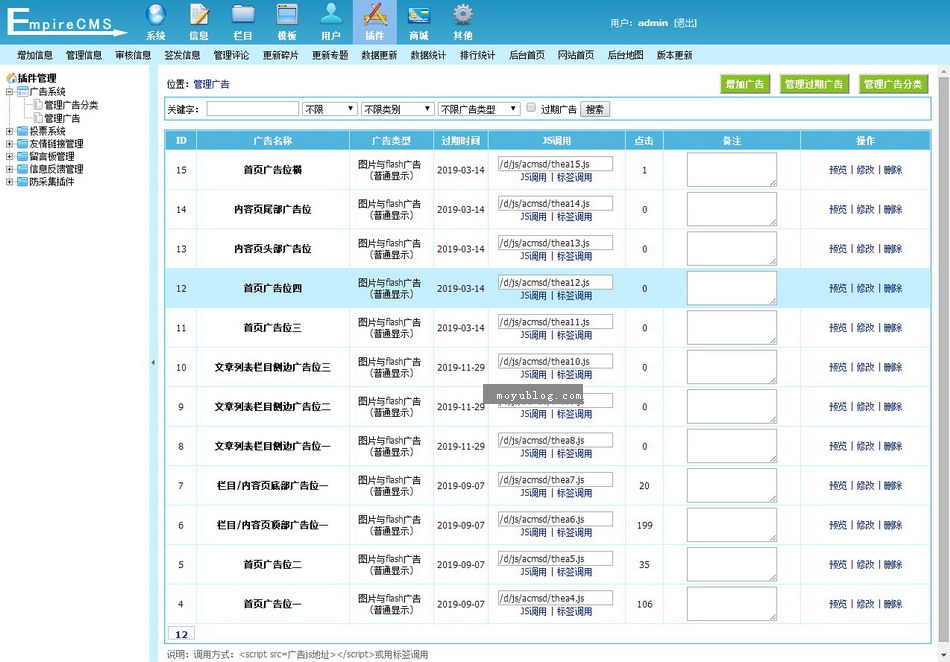Click the home icon beside 插件管理
This screenshot has height=662, width=950.
click(x=11, y=78)
